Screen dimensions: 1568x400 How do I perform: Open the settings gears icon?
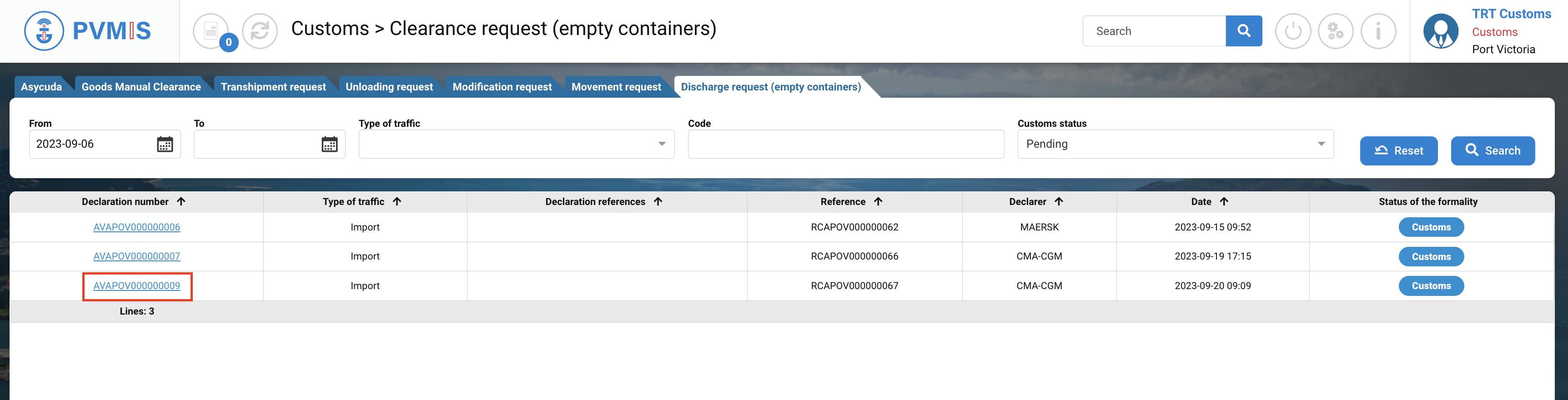tap(1335, 30)
